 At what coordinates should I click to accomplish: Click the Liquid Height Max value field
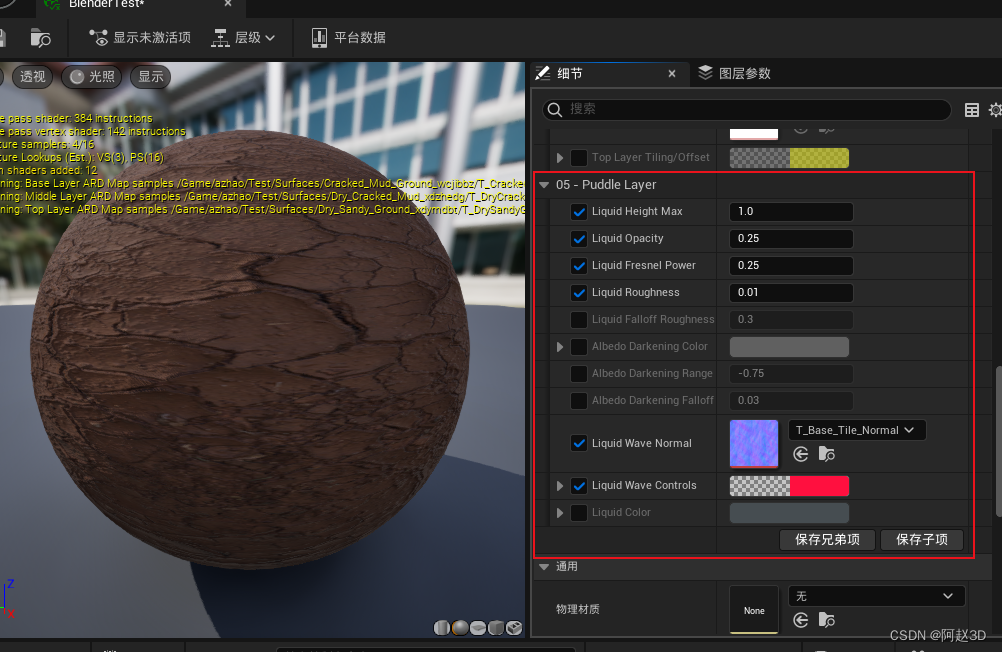(x=791, y=212)
